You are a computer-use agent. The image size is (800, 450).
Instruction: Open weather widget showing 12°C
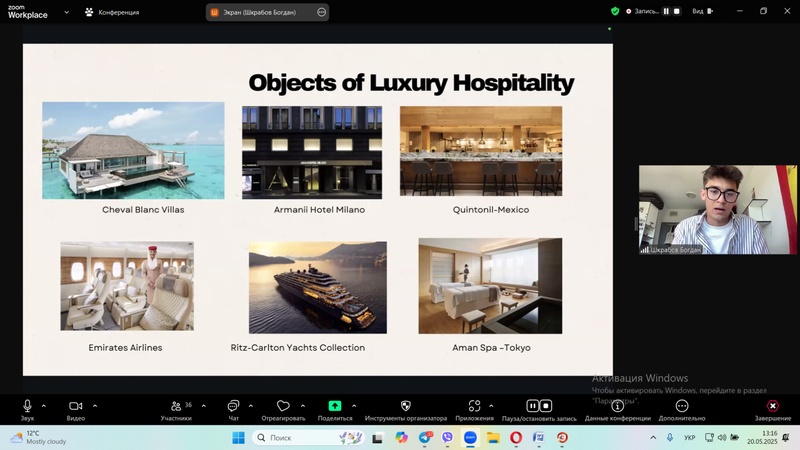pyautogui.click(x=39, y=438)
